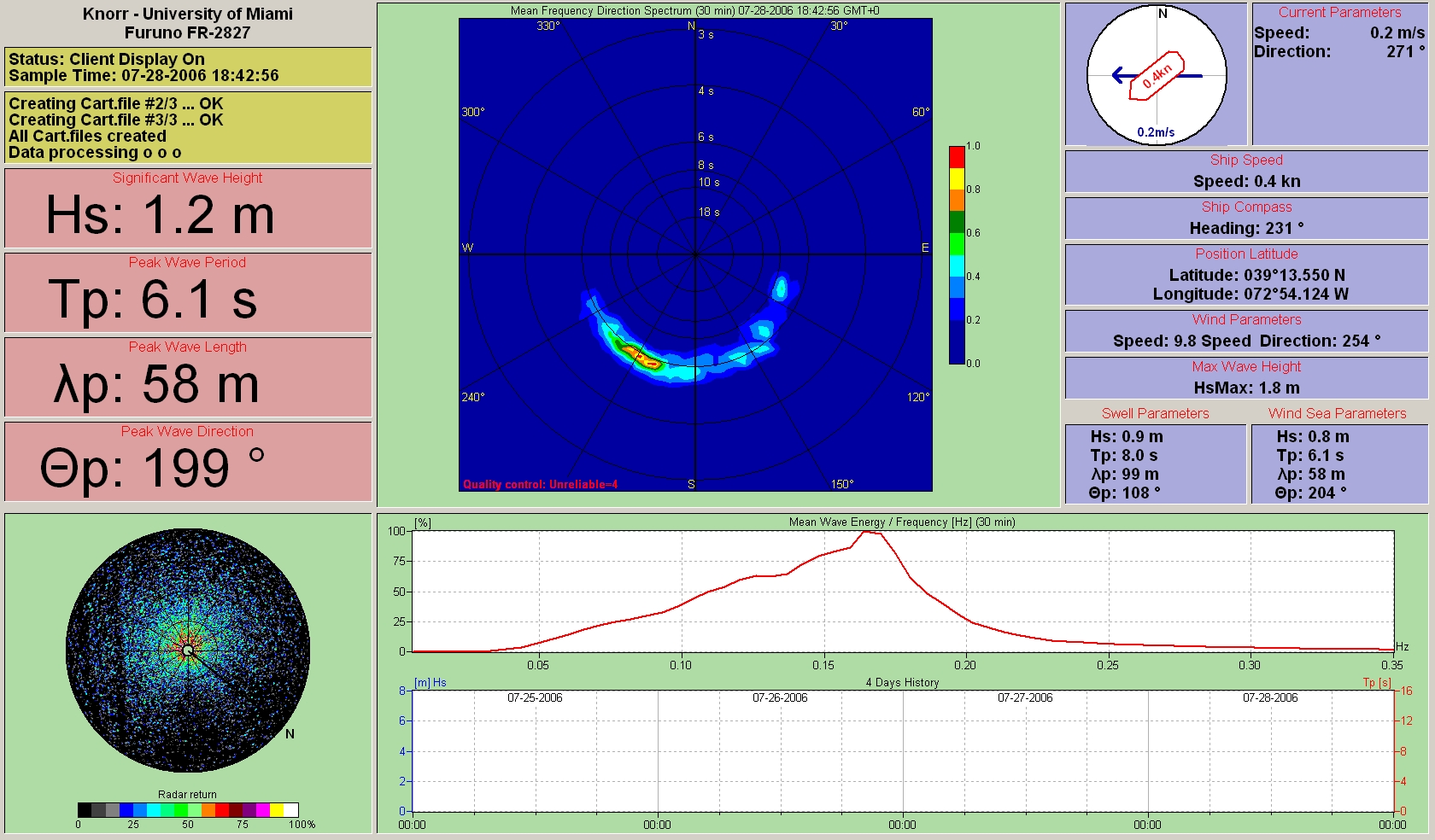Click the 'Data processing o o o' line
This screenshot has height=840, width=1435.
(95, 152)
